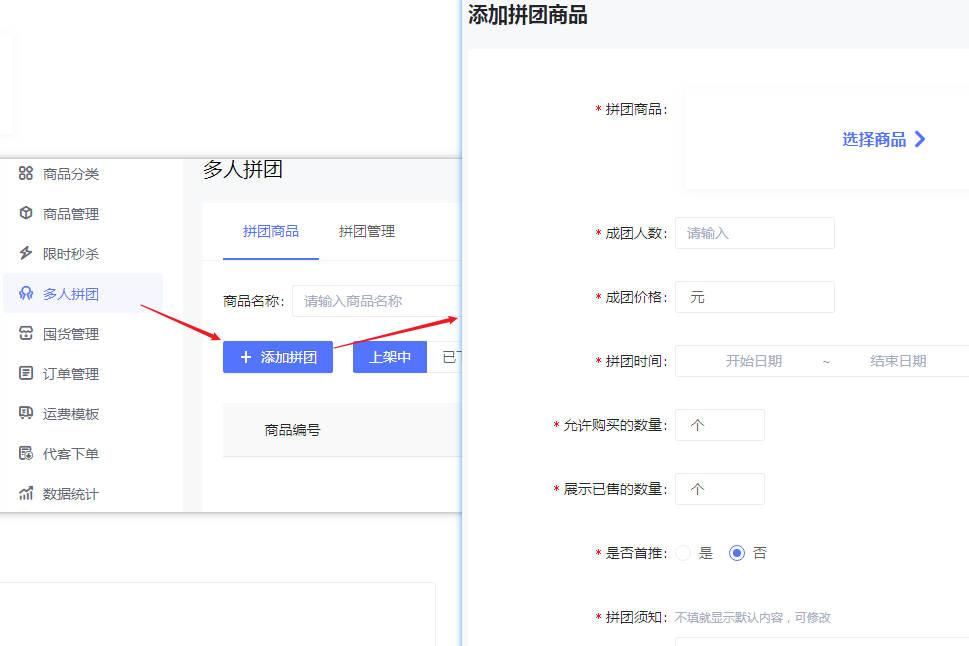Select the 数据统计 chart icon

pos(25,493)
